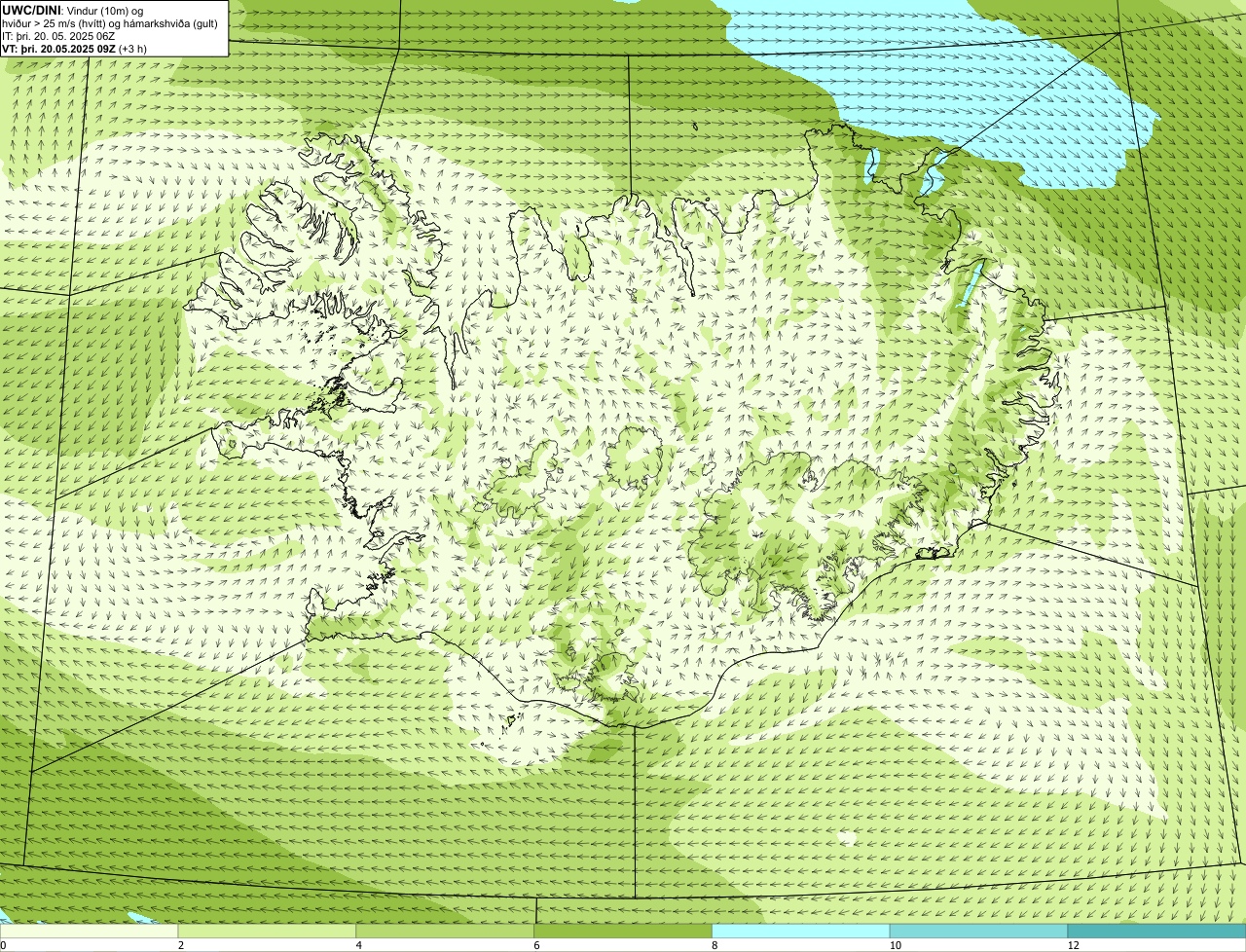This screenshot has height=952, width=1246.
Task: Click the 0–2 m/s palest legend swatch
Action: 90,932
